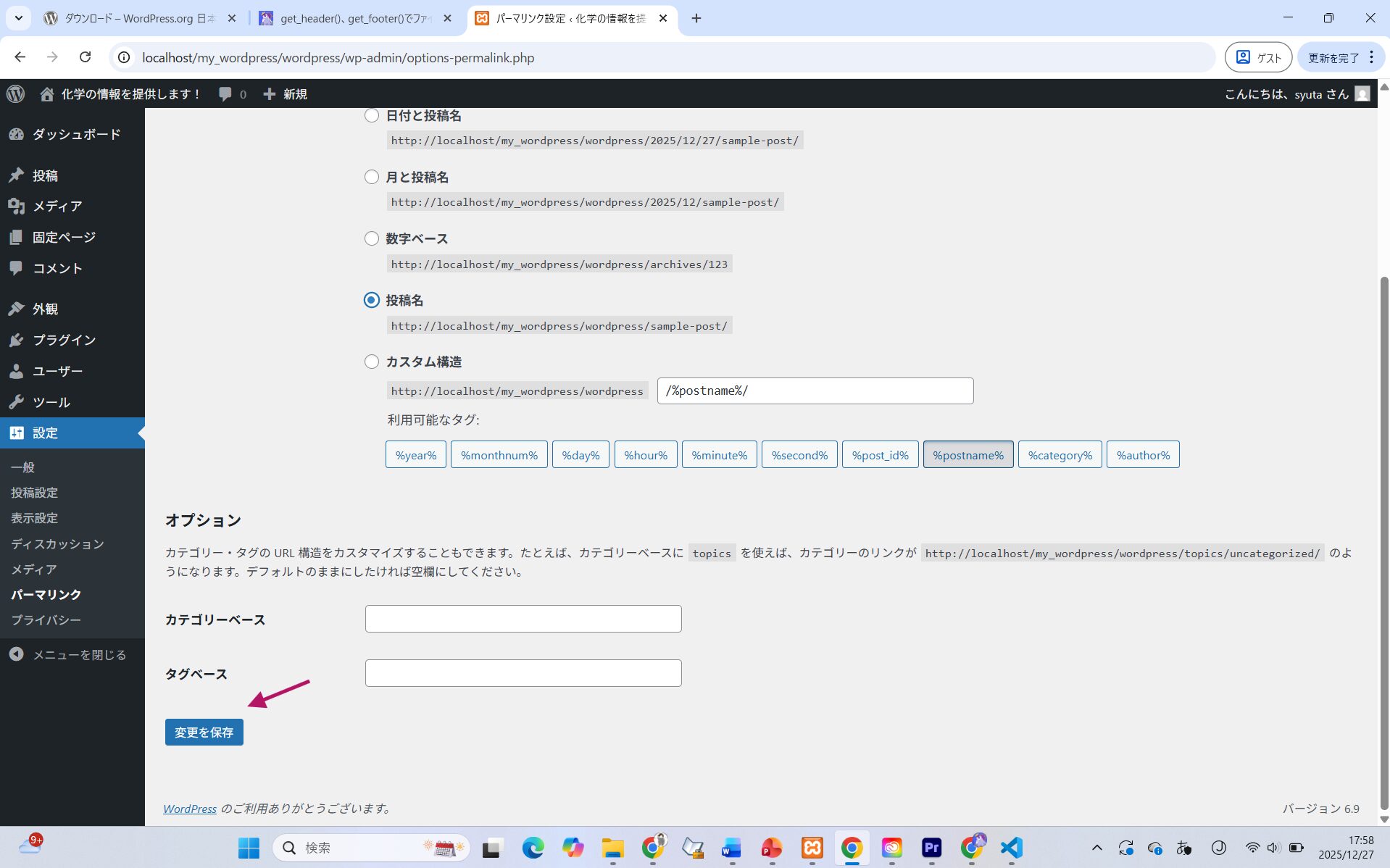
Task: Collapse sidebar with メニューを閉じる
Action: pos(79,654)
